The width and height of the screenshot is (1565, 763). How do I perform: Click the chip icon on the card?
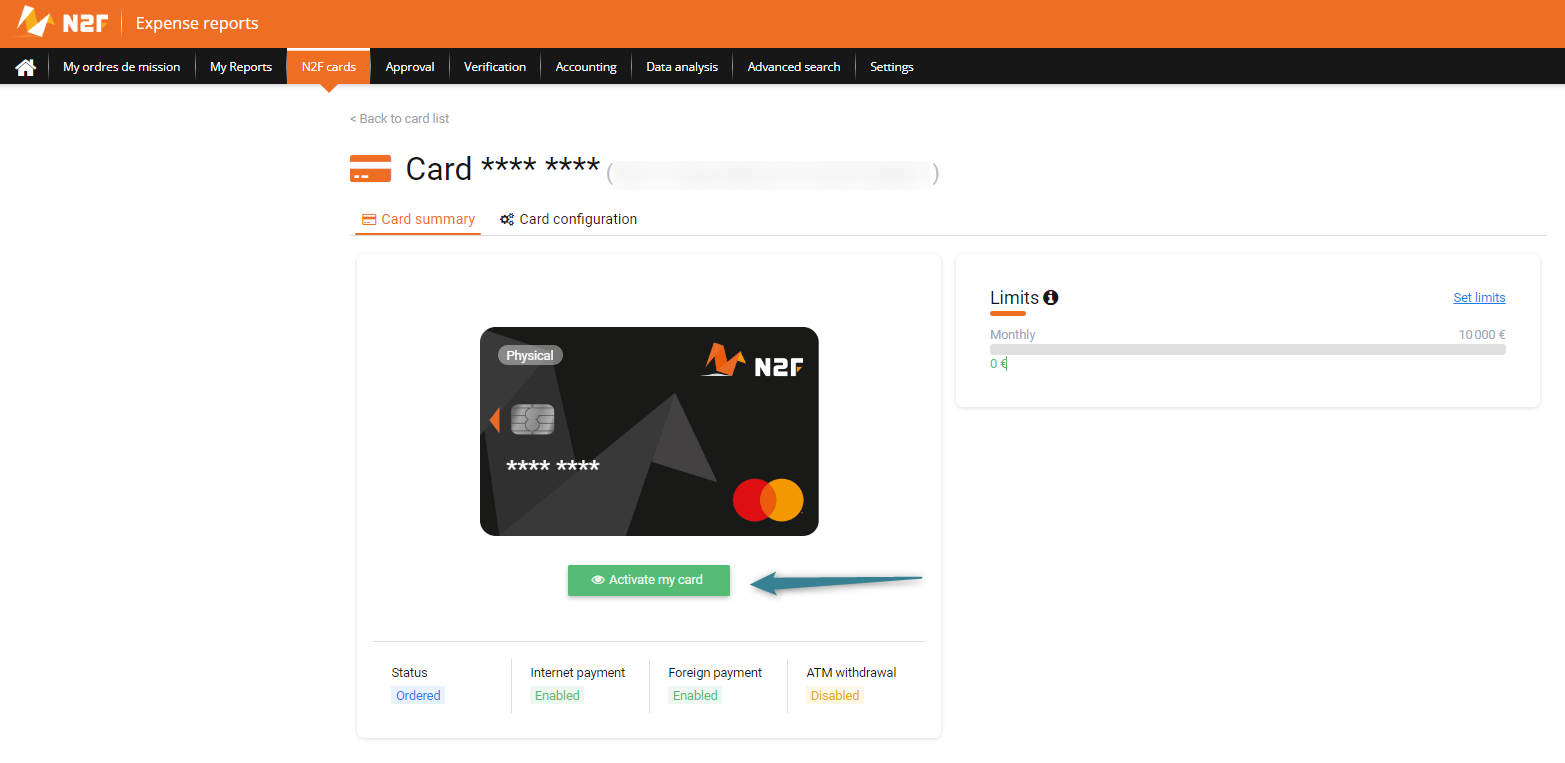pyautogui.click(x=532, y=419)
